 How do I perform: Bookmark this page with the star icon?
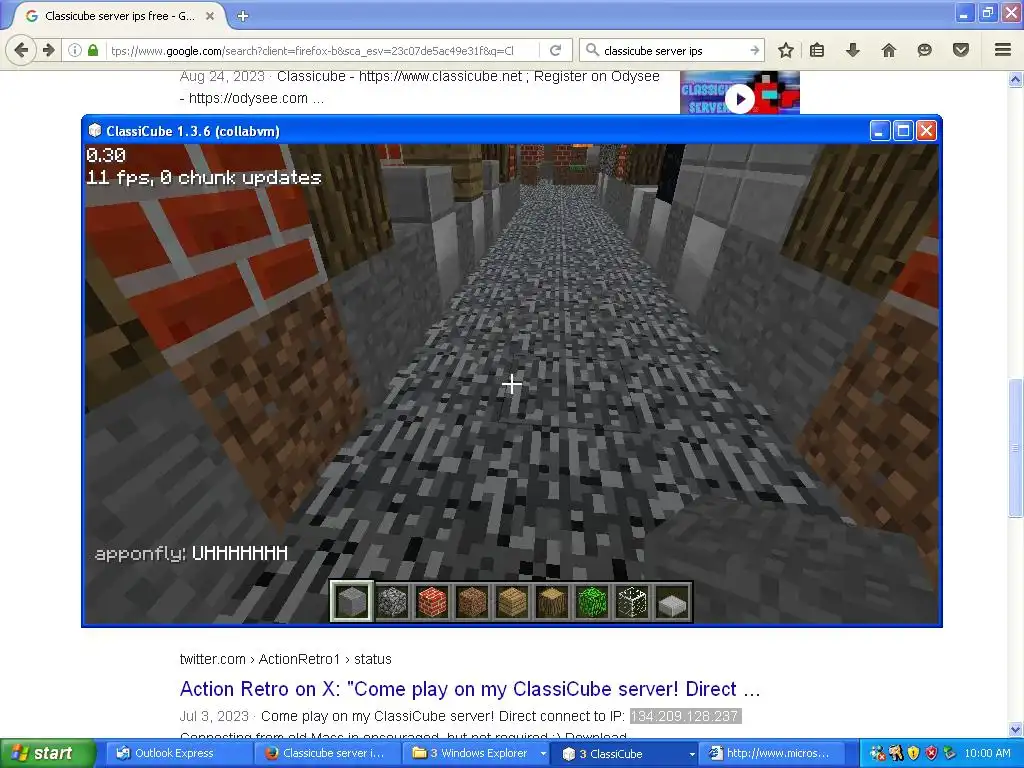click(786, 50)
